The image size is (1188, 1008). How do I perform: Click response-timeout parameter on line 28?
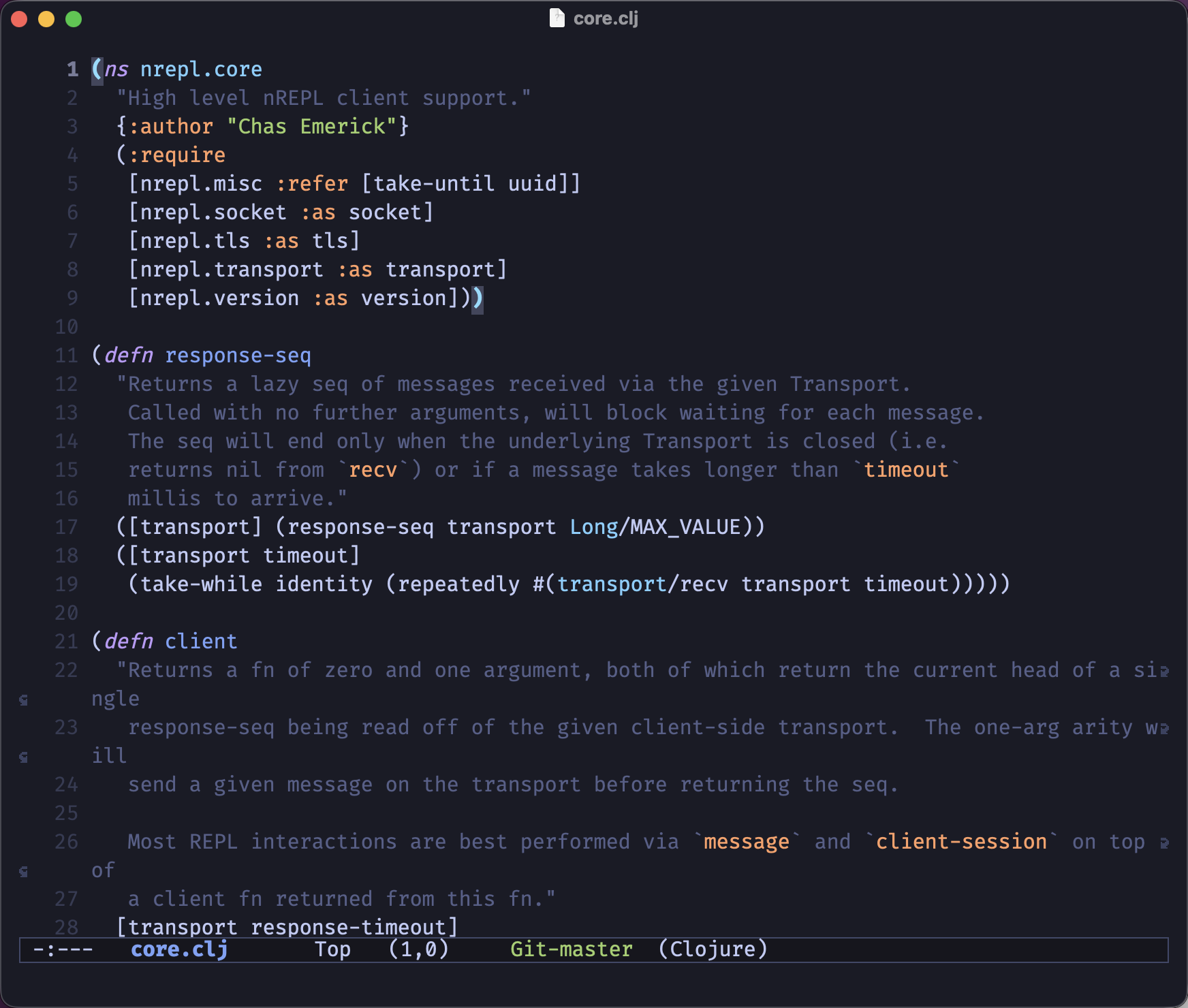pyautogui.click(x=348, y=928)
